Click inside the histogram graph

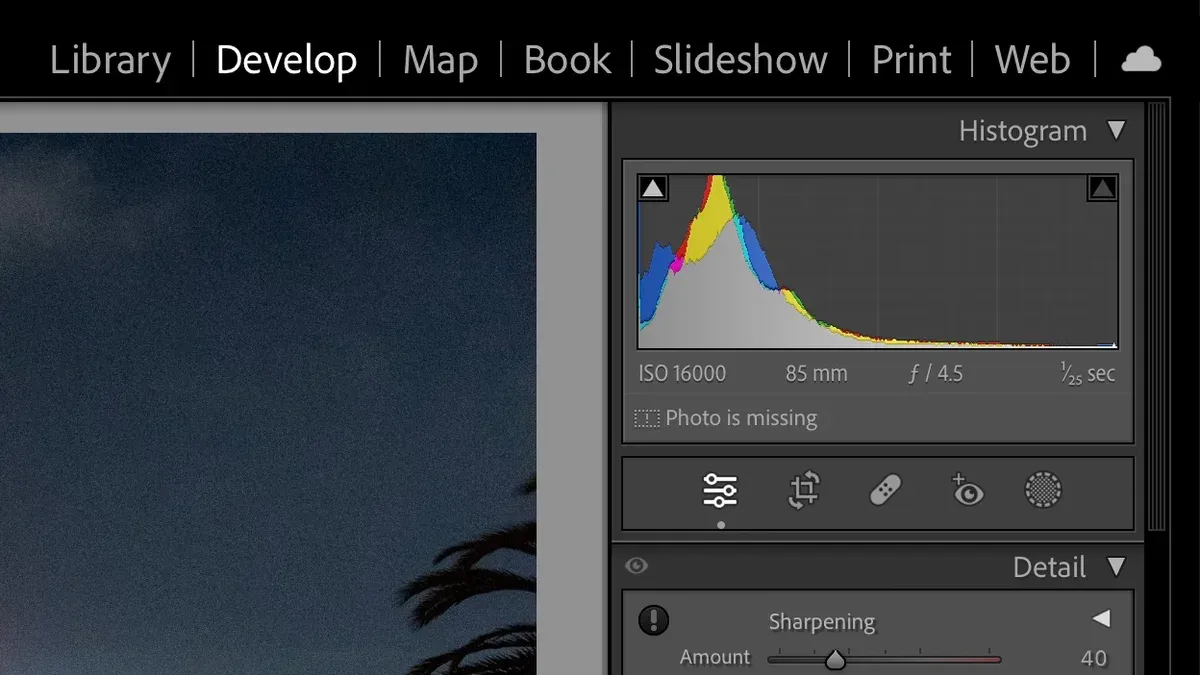(x=878, y=261)
